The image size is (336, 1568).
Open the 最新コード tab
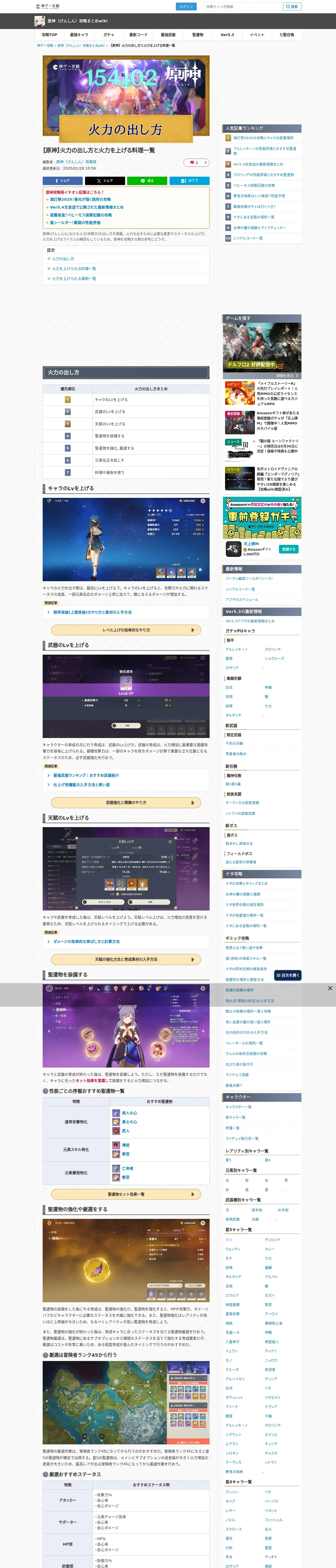138,35
